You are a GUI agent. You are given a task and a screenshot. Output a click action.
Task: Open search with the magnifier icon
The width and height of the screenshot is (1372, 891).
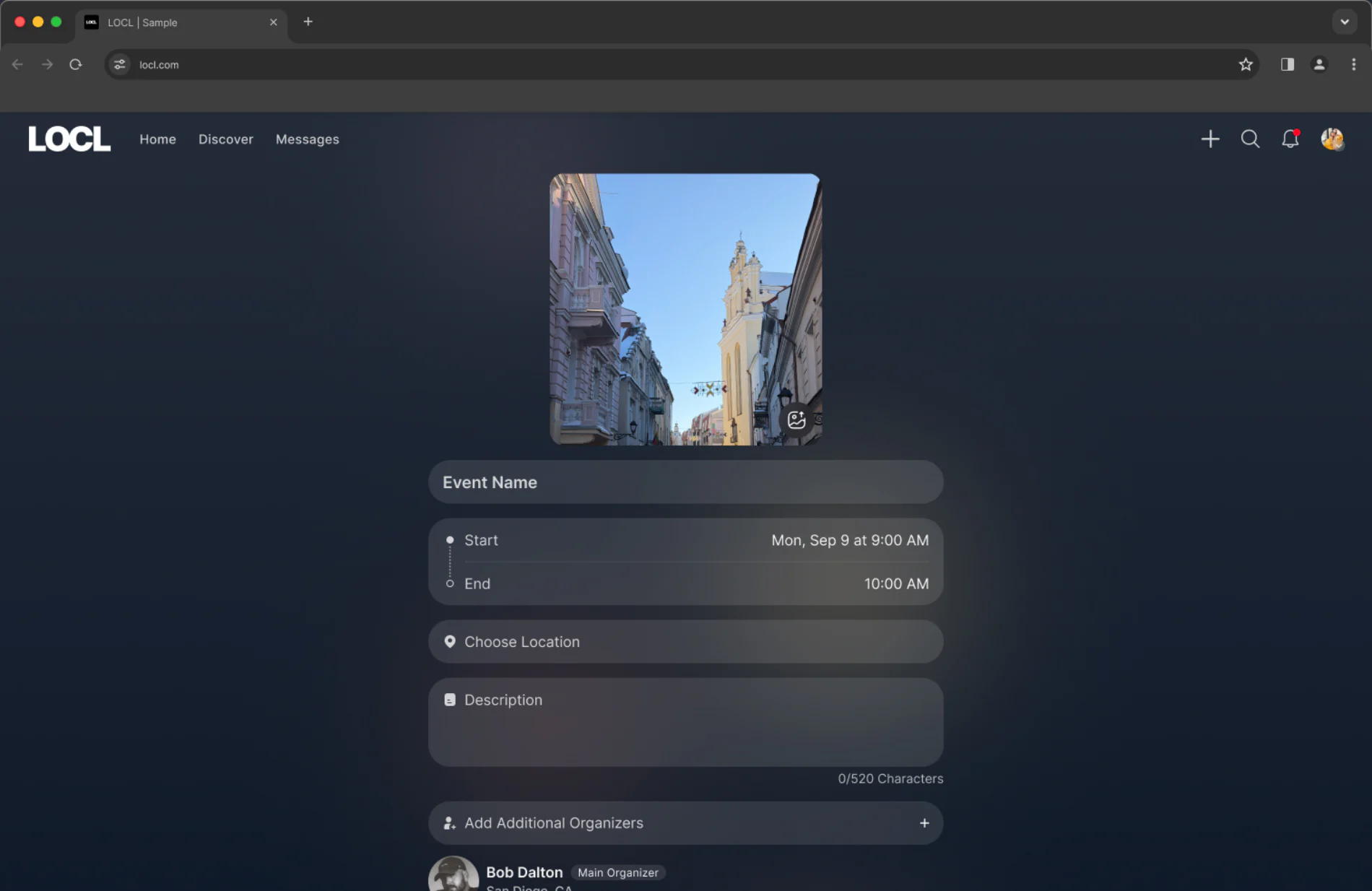coord(1250,139)
